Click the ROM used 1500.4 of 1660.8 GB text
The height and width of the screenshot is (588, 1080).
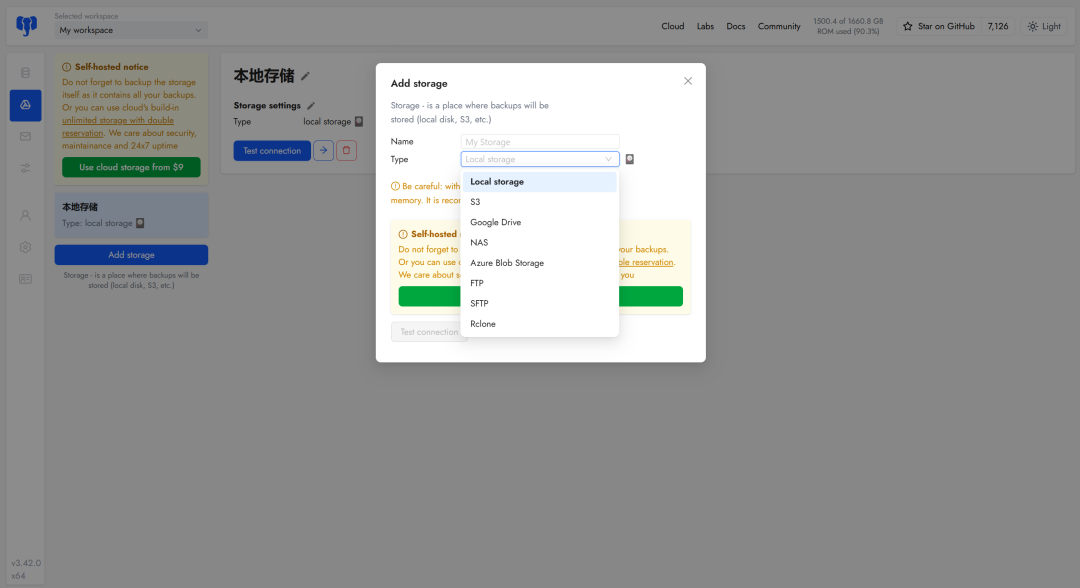(x=848, y=26)
